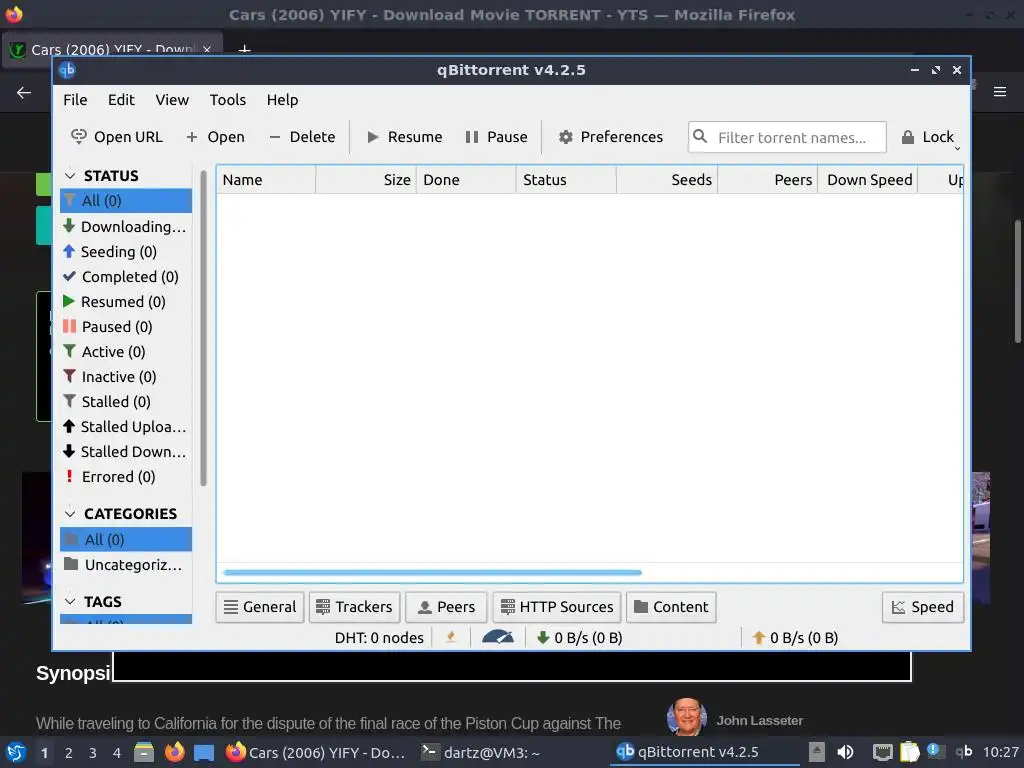Select Uncategorized category
The image size is (1024, 768).
coord(126,565)
